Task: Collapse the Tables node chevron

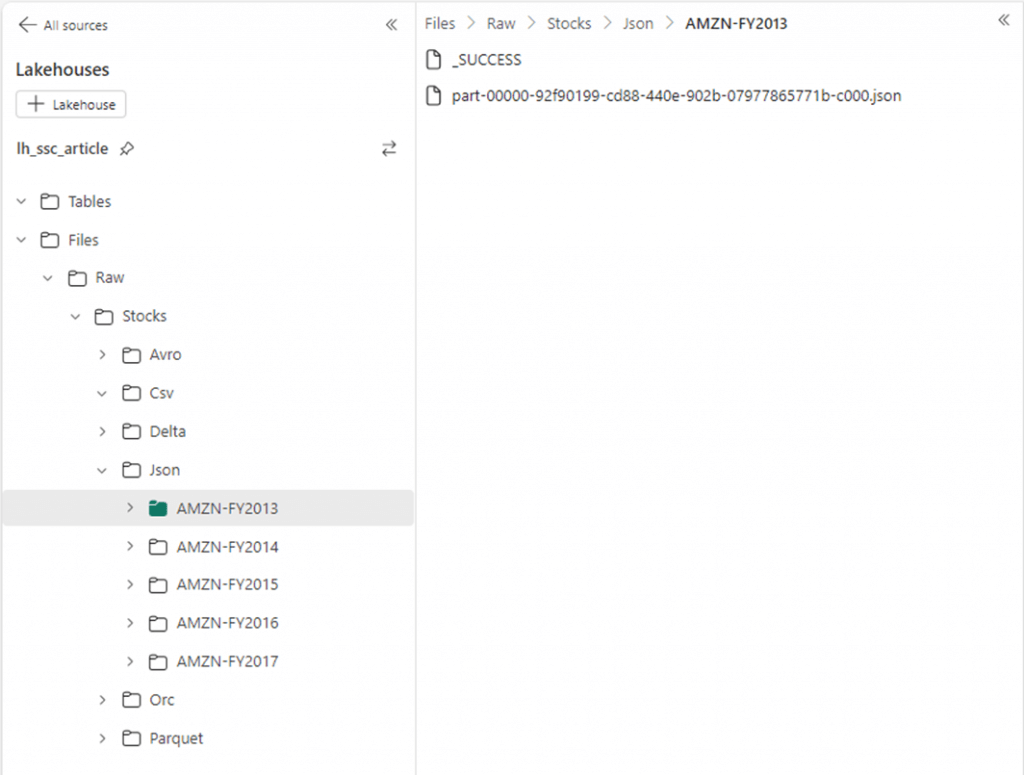Action: 22,201
